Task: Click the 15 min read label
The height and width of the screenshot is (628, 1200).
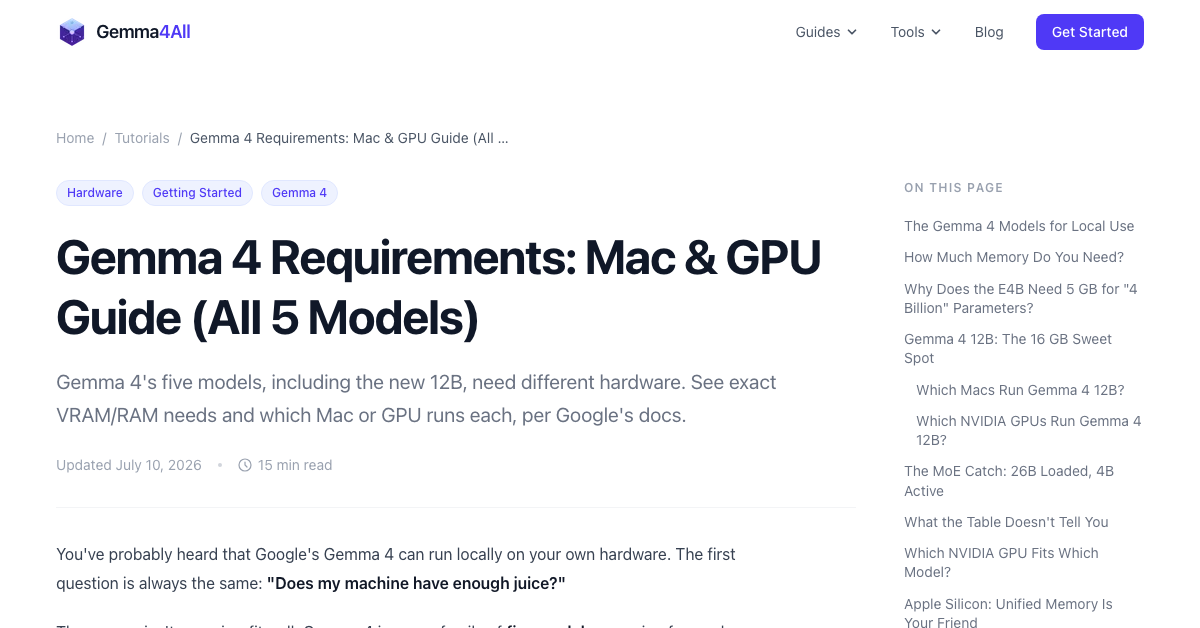Action: tap(295, 465)
